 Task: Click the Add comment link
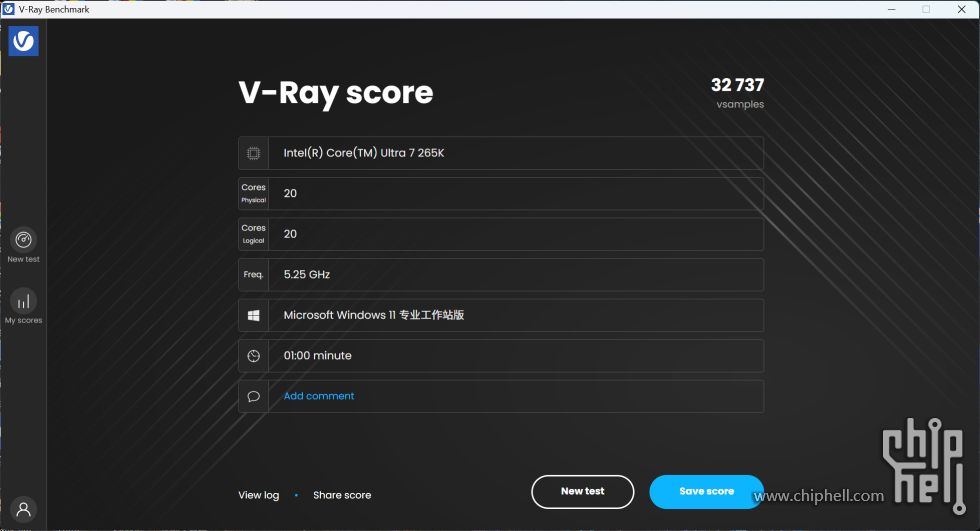319,396
